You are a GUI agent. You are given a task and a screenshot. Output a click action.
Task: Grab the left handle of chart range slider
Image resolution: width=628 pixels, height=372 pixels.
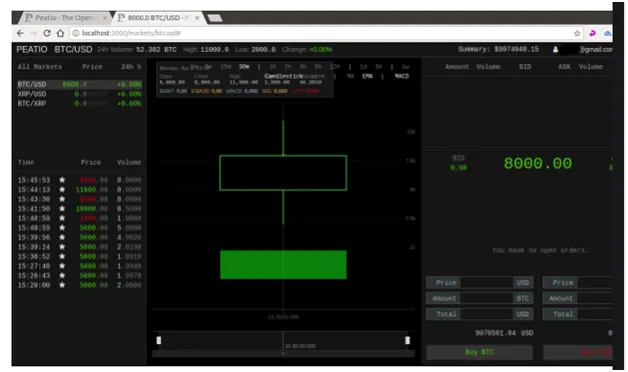point(159,340)
